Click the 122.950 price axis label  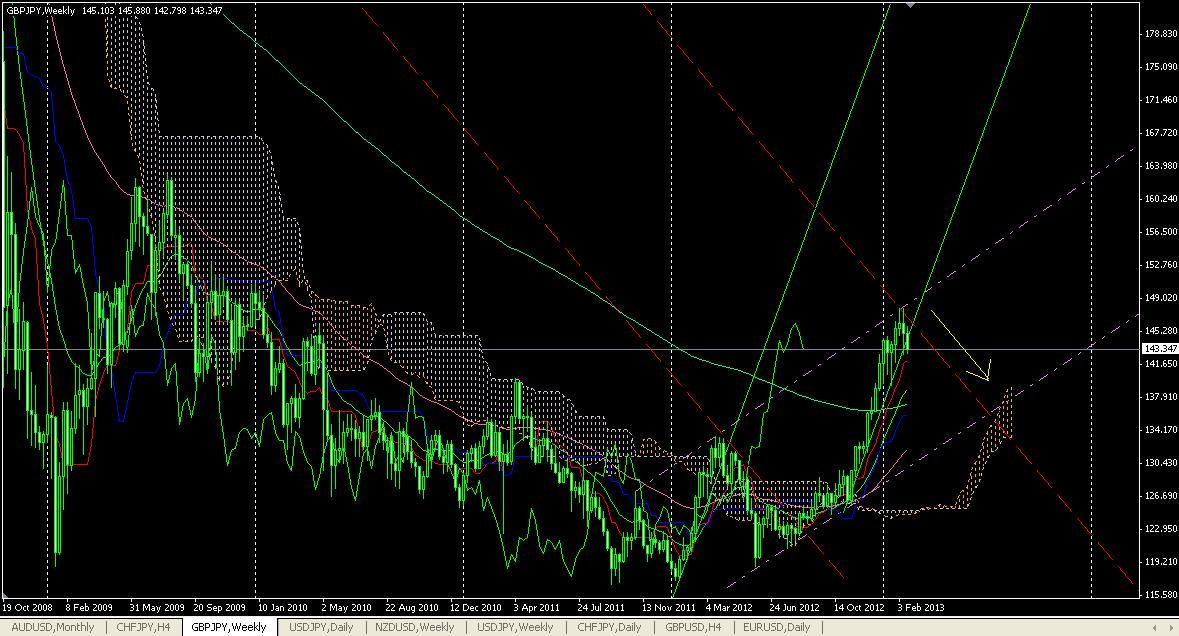coord(1161,528)
